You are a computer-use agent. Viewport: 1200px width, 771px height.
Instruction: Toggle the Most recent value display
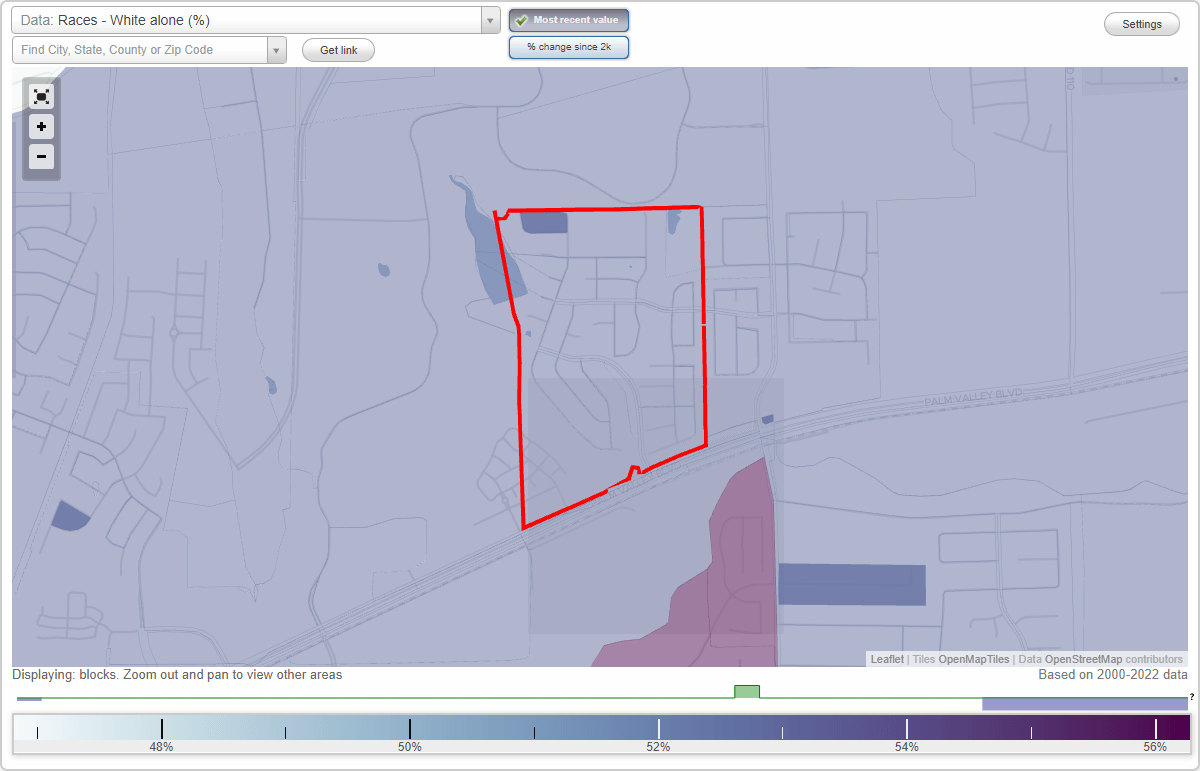coord(569,20)
